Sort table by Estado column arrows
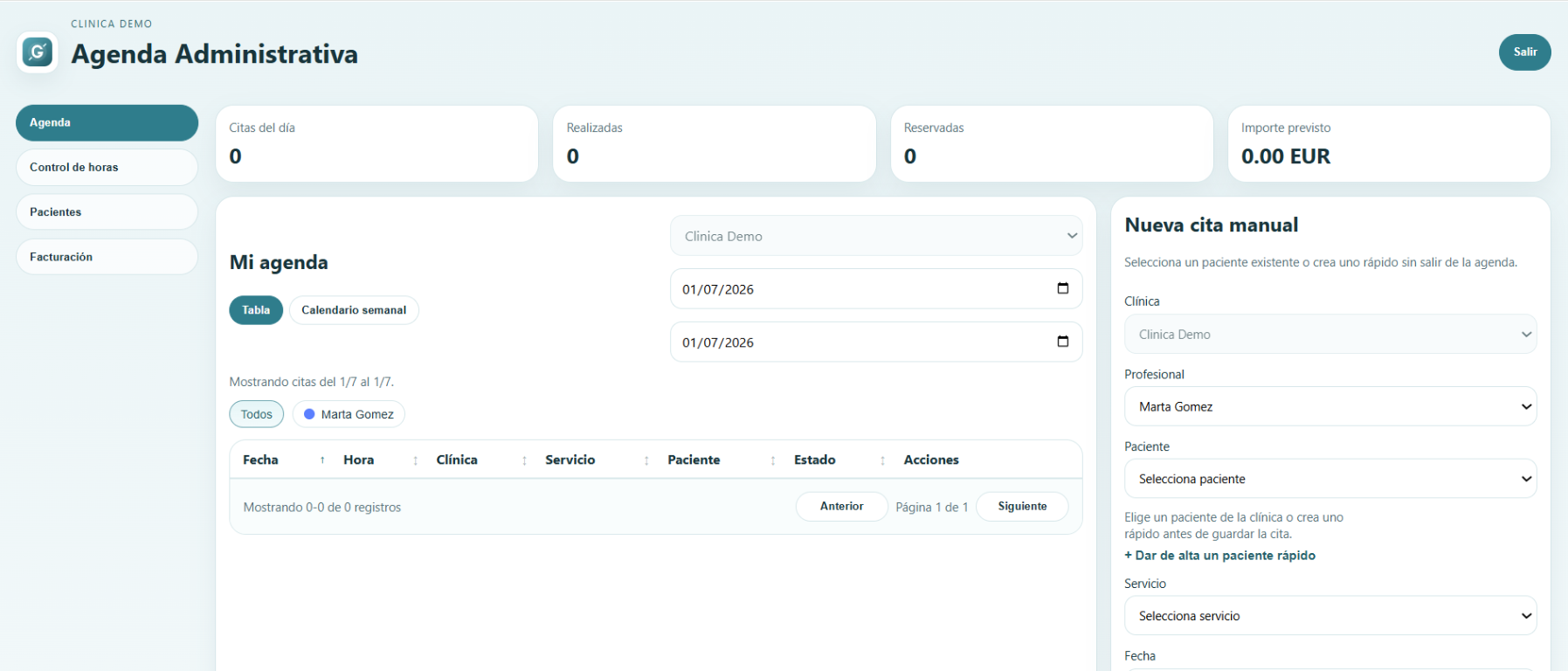The width and height of the screenshot is (1568, 671). pyautogui.click(x=882, y=460)
